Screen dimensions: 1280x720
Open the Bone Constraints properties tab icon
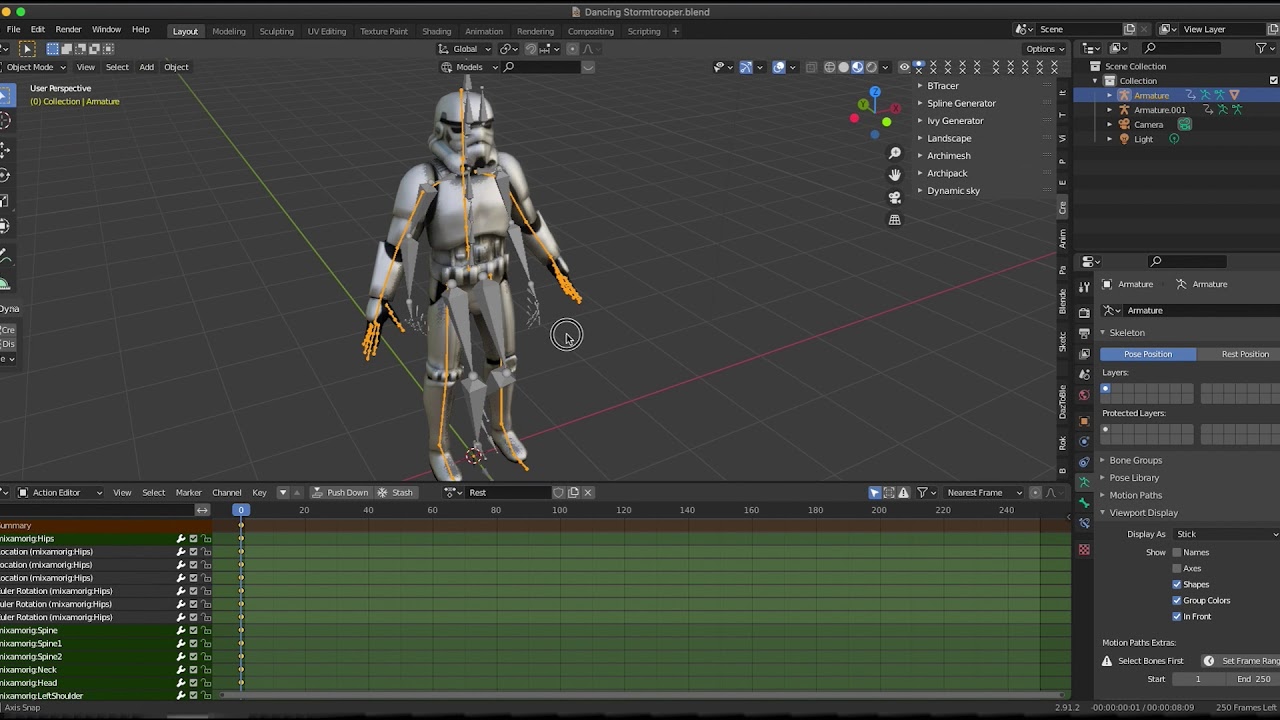(x=1084, y=523)
